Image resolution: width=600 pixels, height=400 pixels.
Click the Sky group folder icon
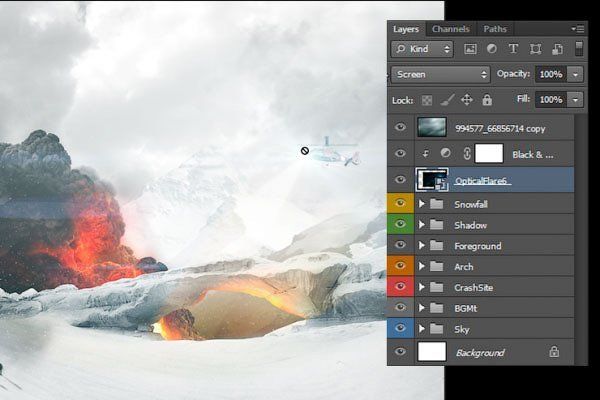click(437, 329)
